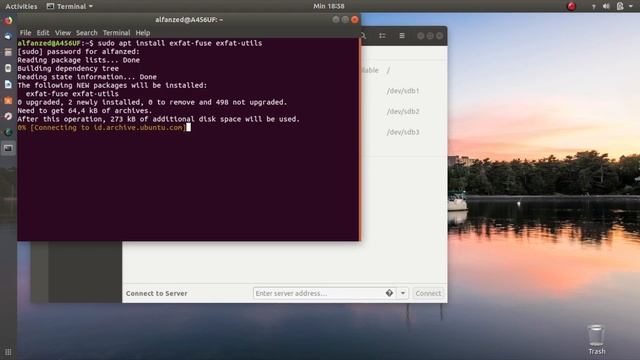Select the /dev/sdb1 entry in Files
Image resolution: width=640 pixels, height=360 pixels.
403,91
